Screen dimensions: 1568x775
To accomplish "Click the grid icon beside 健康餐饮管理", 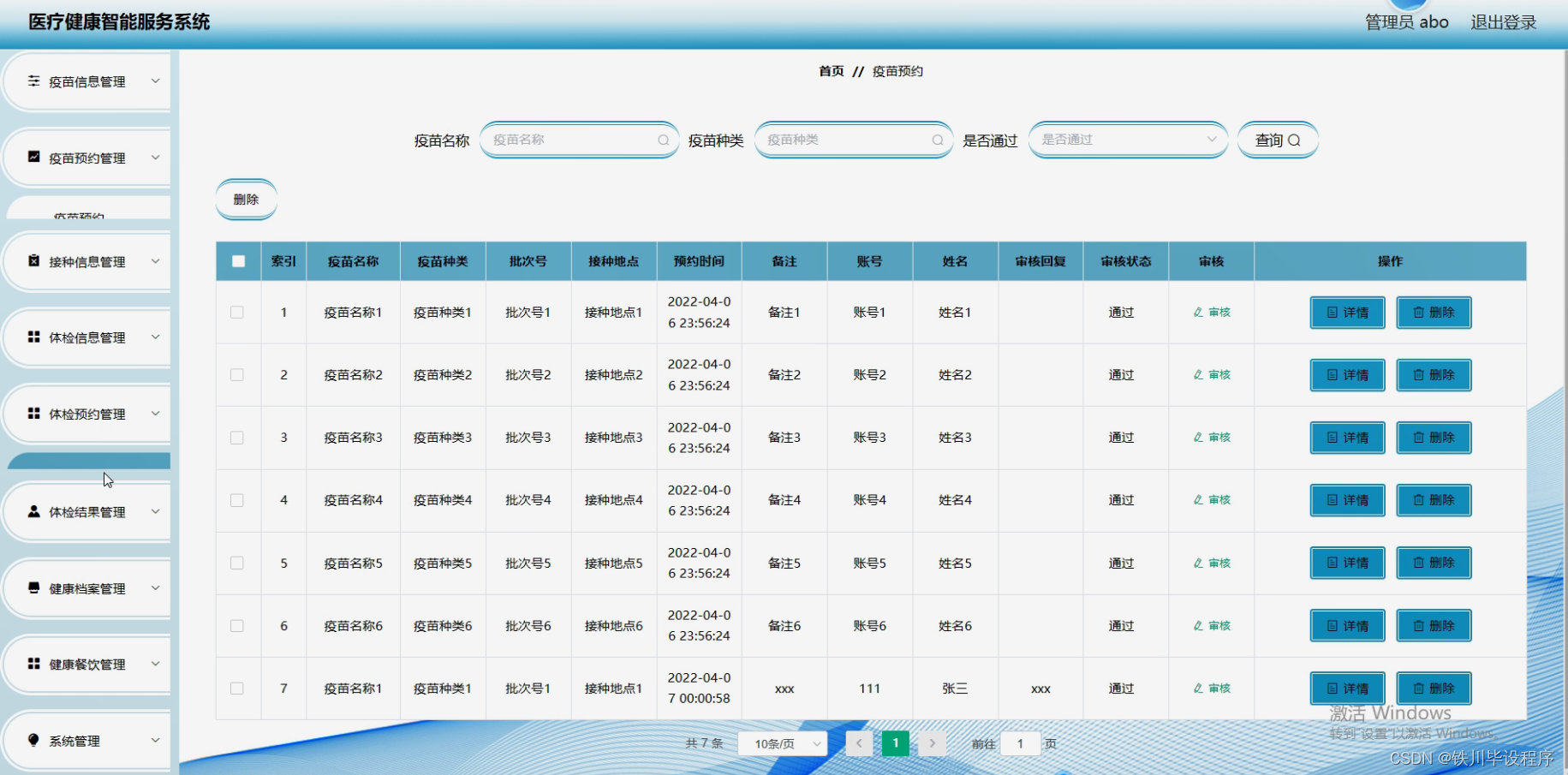I will 33,664.
